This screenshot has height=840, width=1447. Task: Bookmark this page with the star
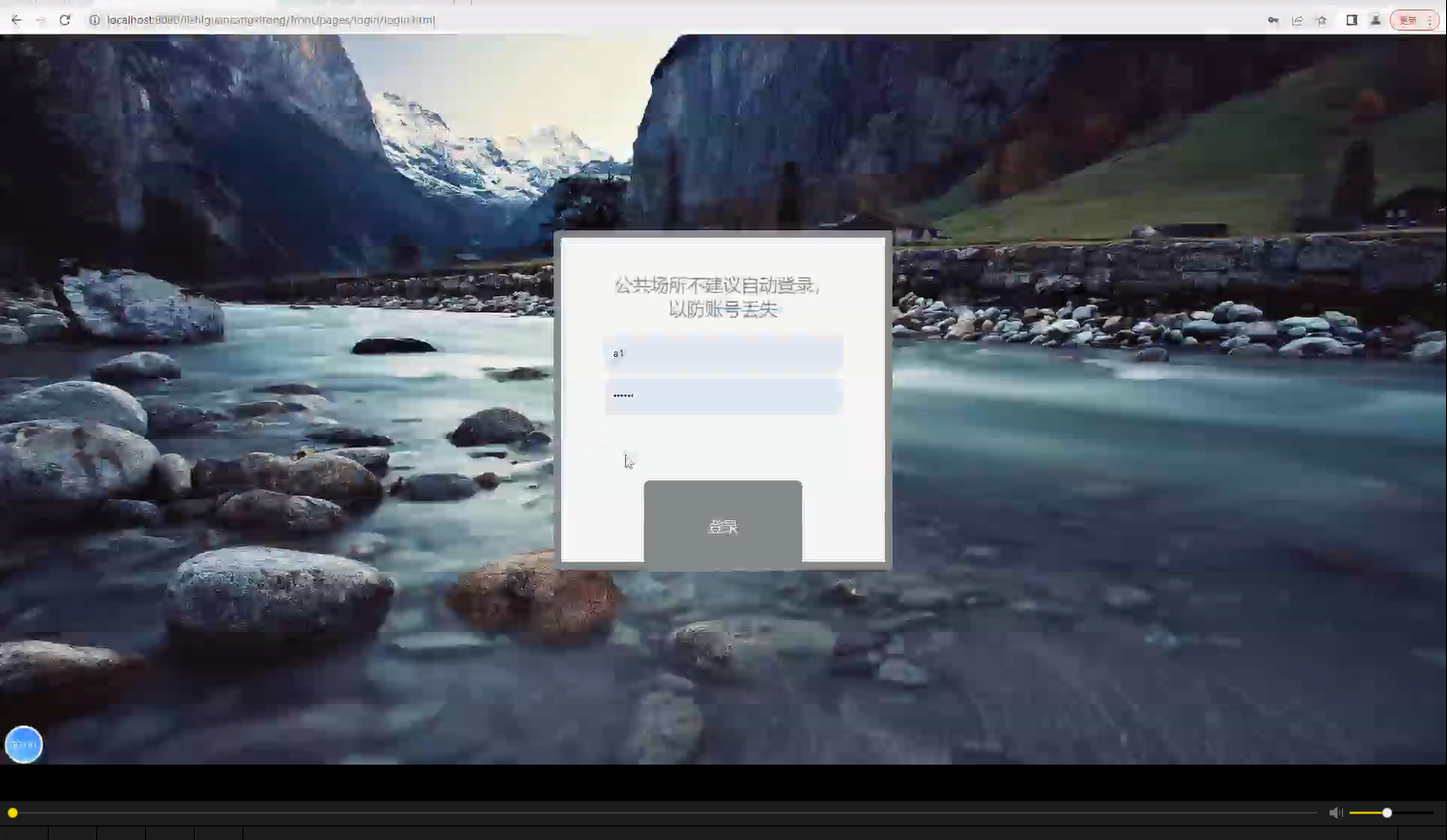coord(1322,20)
